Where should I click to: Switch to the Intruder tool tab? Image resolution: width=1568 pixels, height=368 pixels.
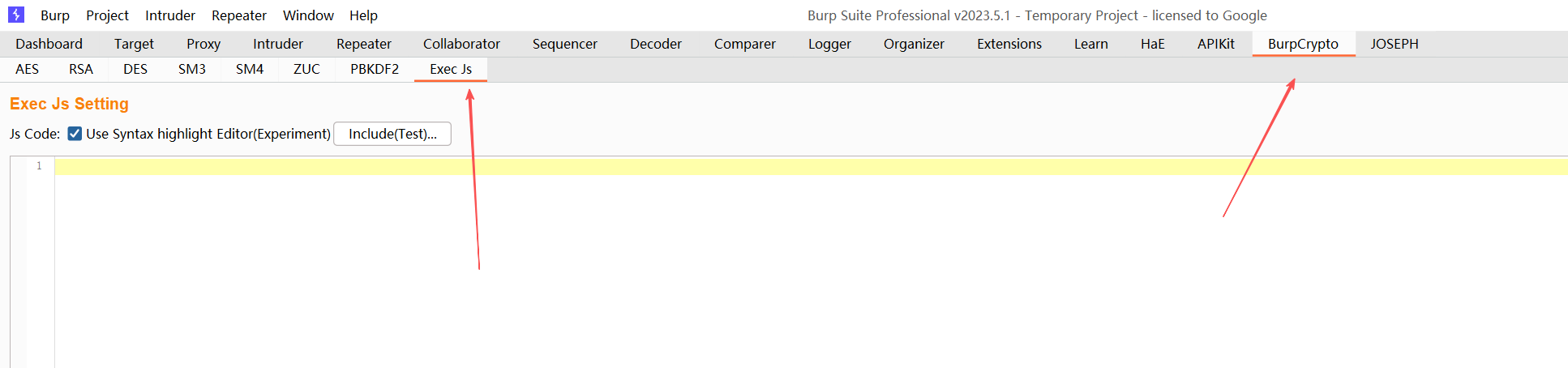[278, 44]
